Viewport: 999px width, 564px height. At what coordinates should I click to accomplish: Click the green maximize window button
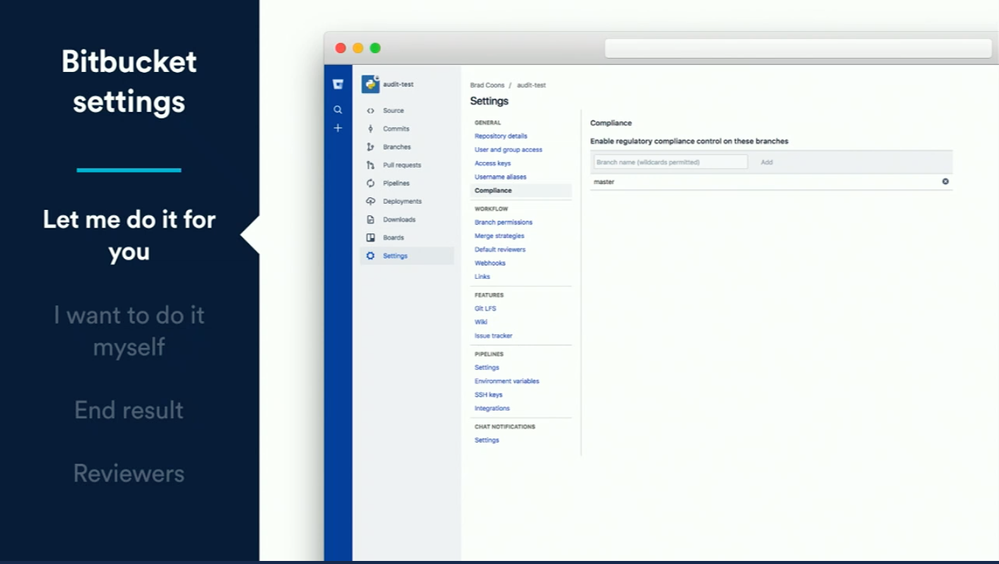tap(375, 48)
